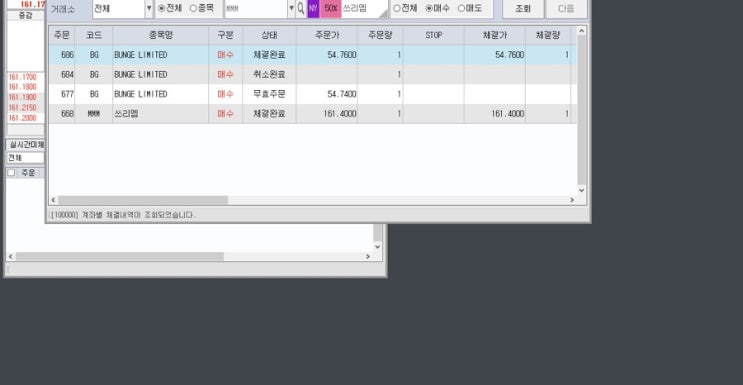Select order number 684 cell

click(x=62, y=74)
